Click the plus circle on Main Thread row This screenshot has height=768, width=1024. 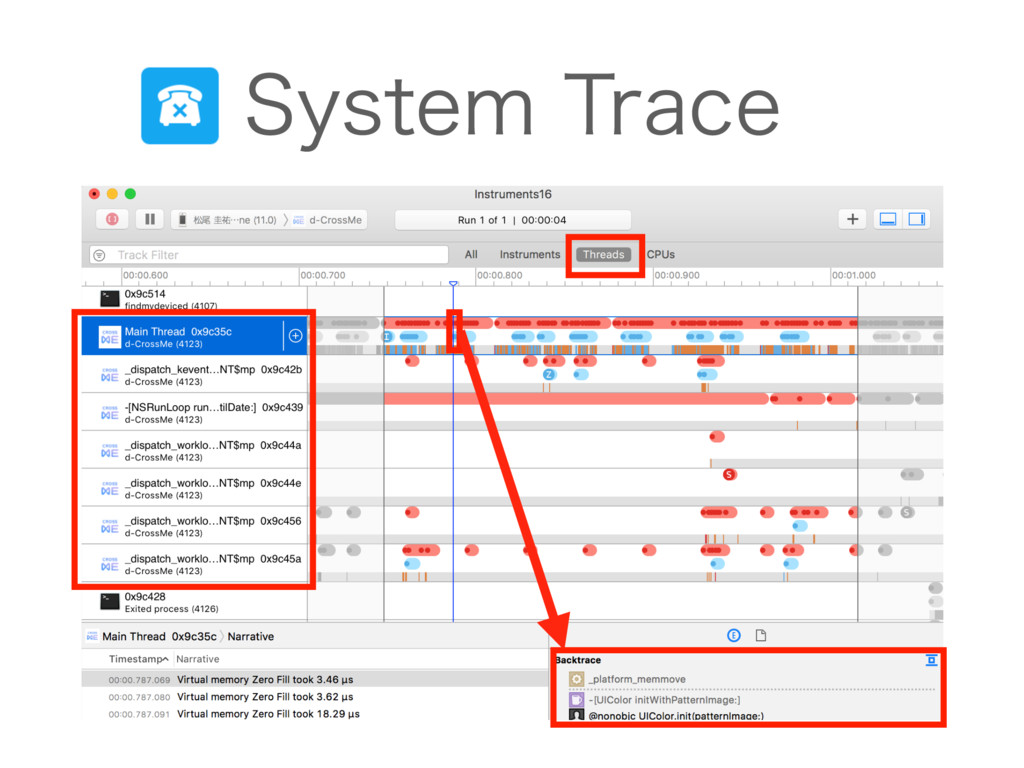click(x=295, y=336)
